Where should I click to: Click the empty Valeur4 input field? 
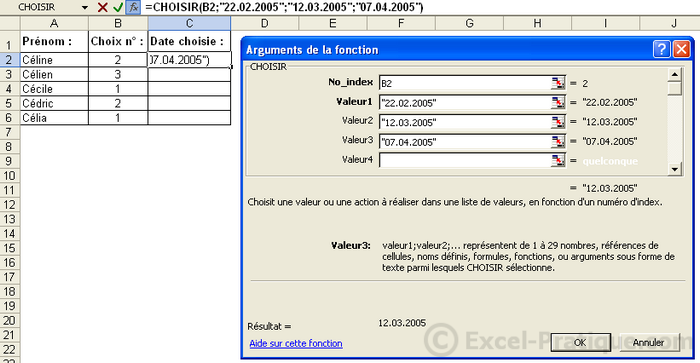tap(465, 160)
